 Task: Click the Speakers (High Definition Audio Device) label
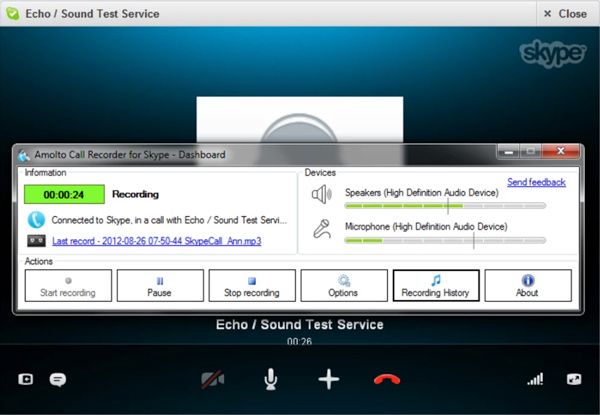[422, 192]
